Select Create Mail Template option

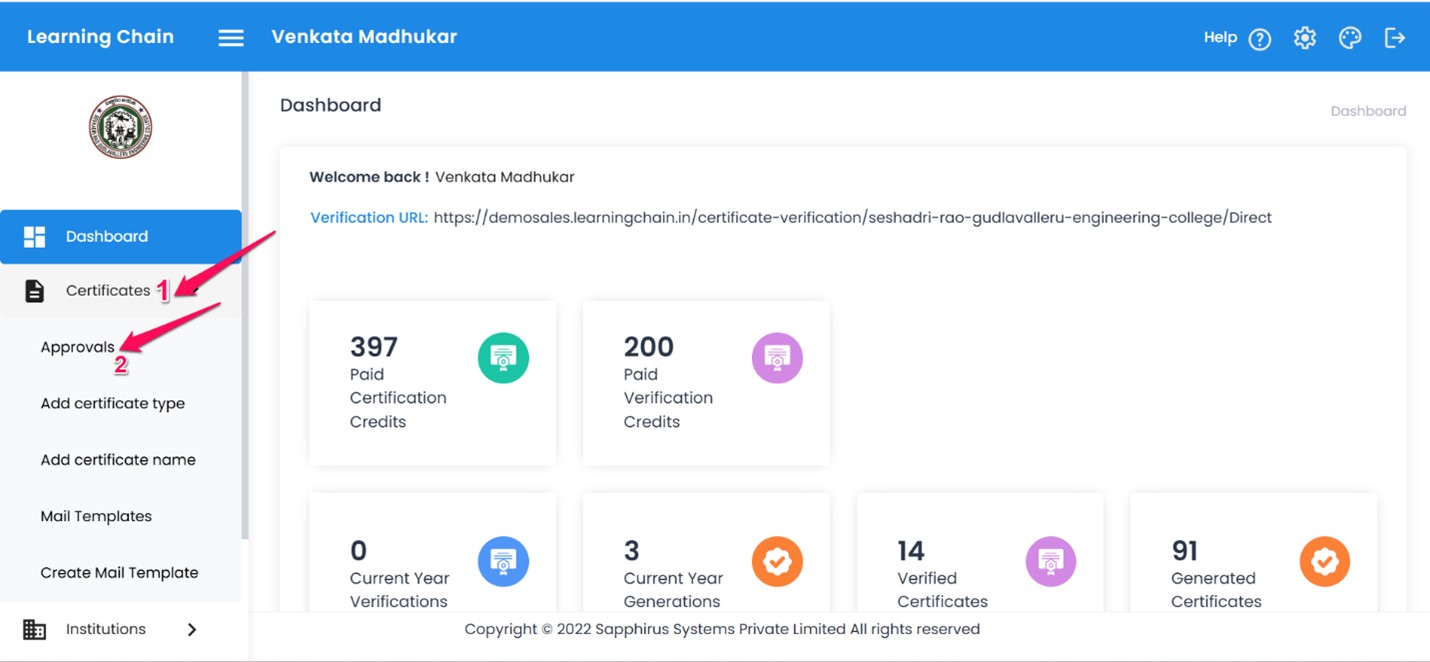[x=119, y=573]
